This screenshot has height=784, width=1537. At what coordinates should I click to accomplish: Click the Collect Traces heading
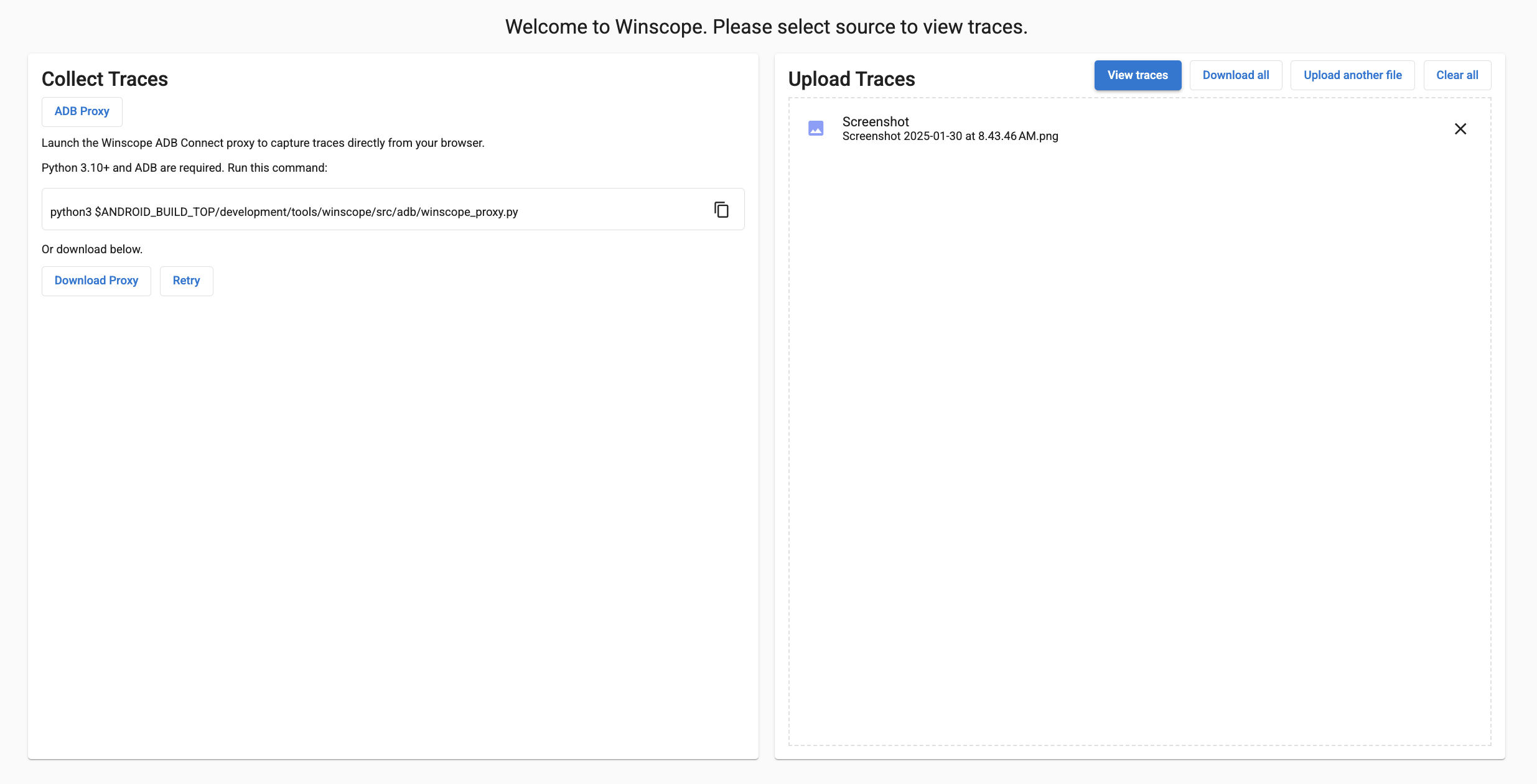coord(105,78)
